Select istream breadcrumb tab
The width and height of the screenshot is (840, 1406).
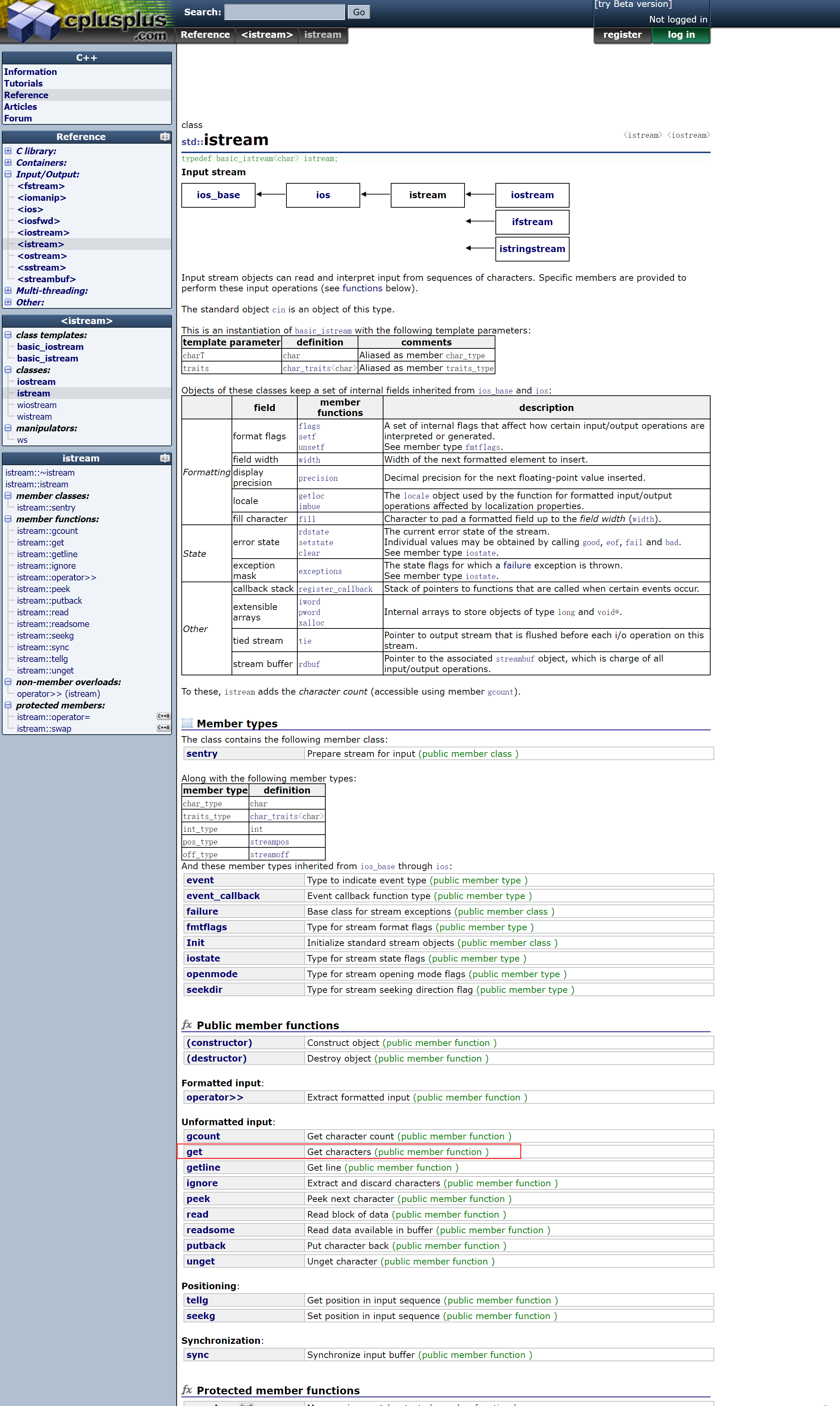[323, 35]
